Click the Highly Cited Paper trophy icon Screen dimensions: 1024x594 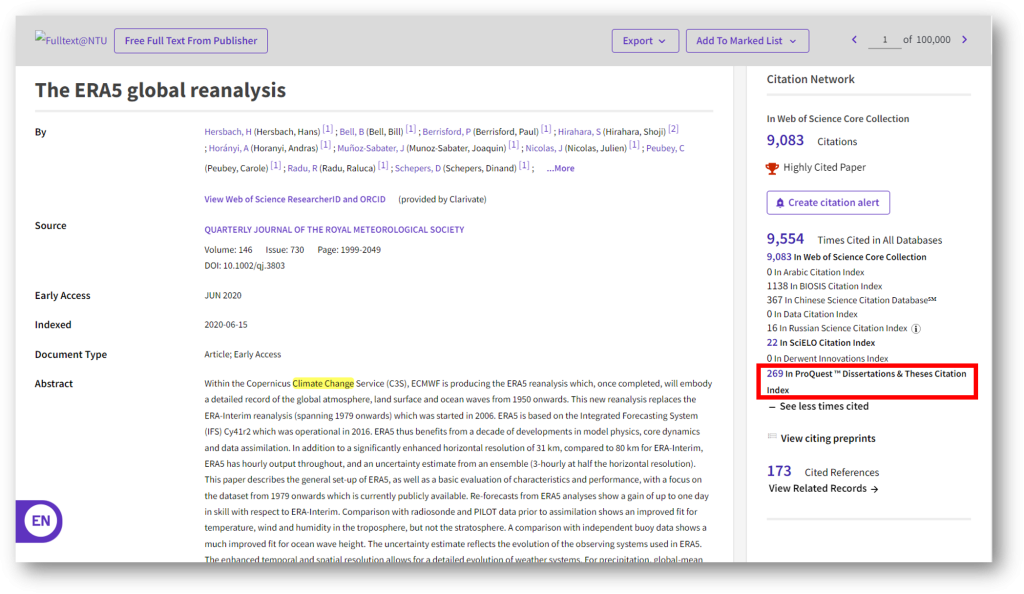(772, 168)
